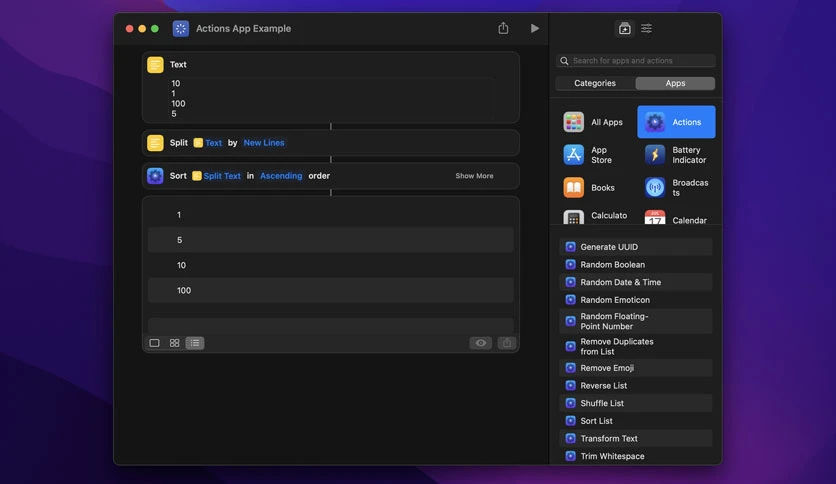Add the Transform Text action

coord(636,438)
